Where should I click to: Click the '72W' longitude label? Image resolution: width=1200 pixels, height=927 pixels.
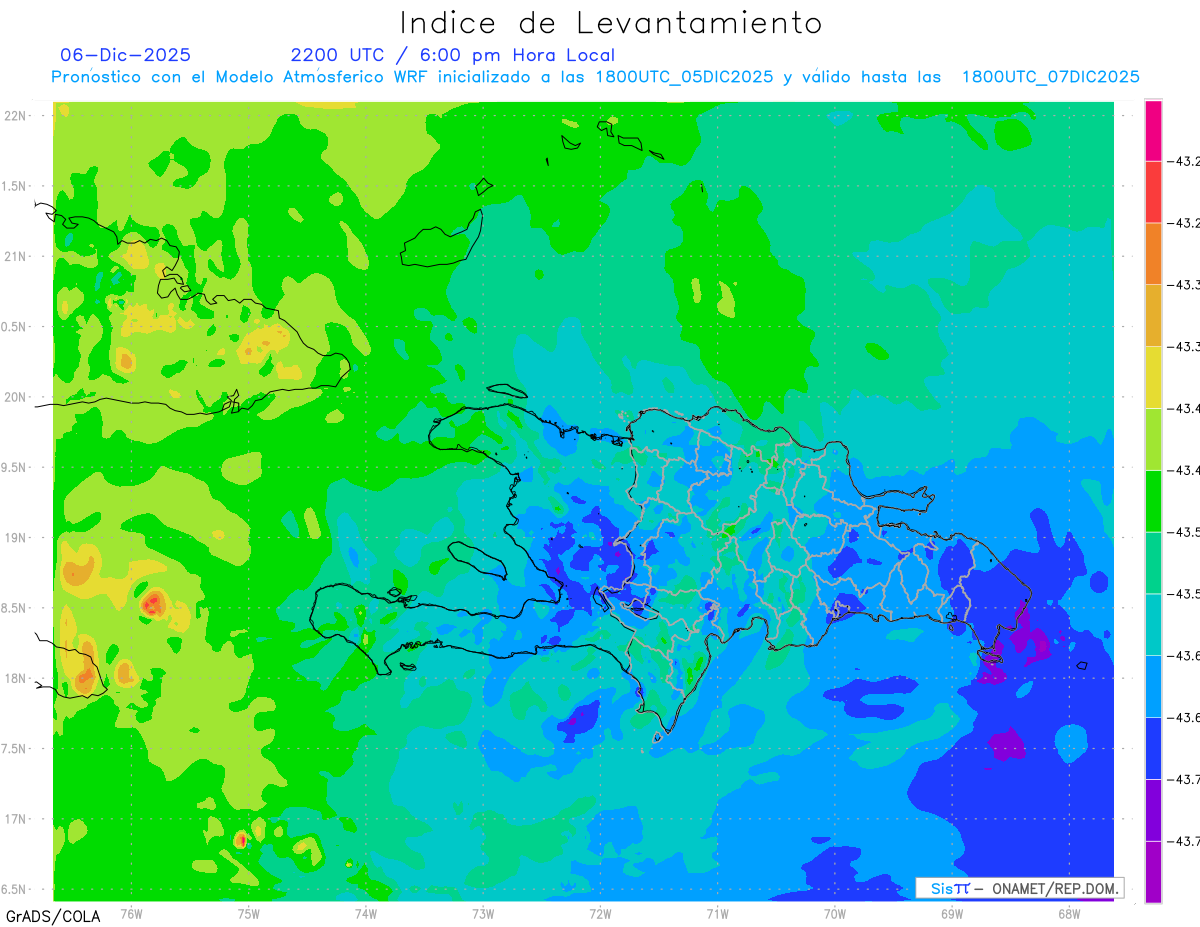coord(600,913)
